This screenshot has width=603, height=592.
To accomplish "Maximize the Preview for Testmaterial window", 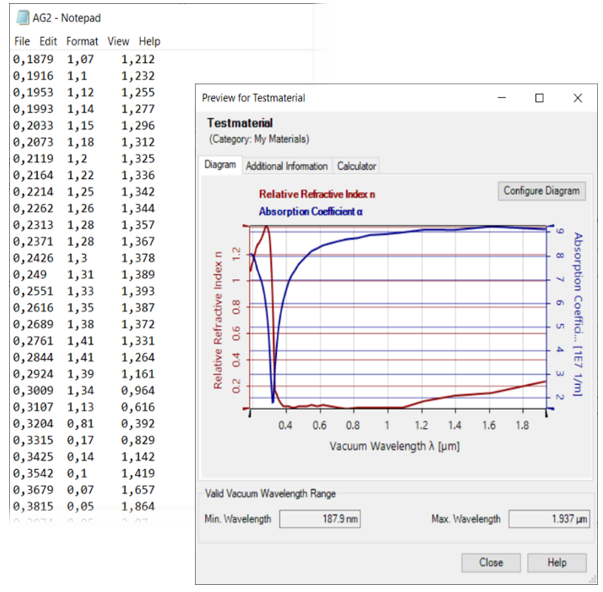I will [539, 98].
